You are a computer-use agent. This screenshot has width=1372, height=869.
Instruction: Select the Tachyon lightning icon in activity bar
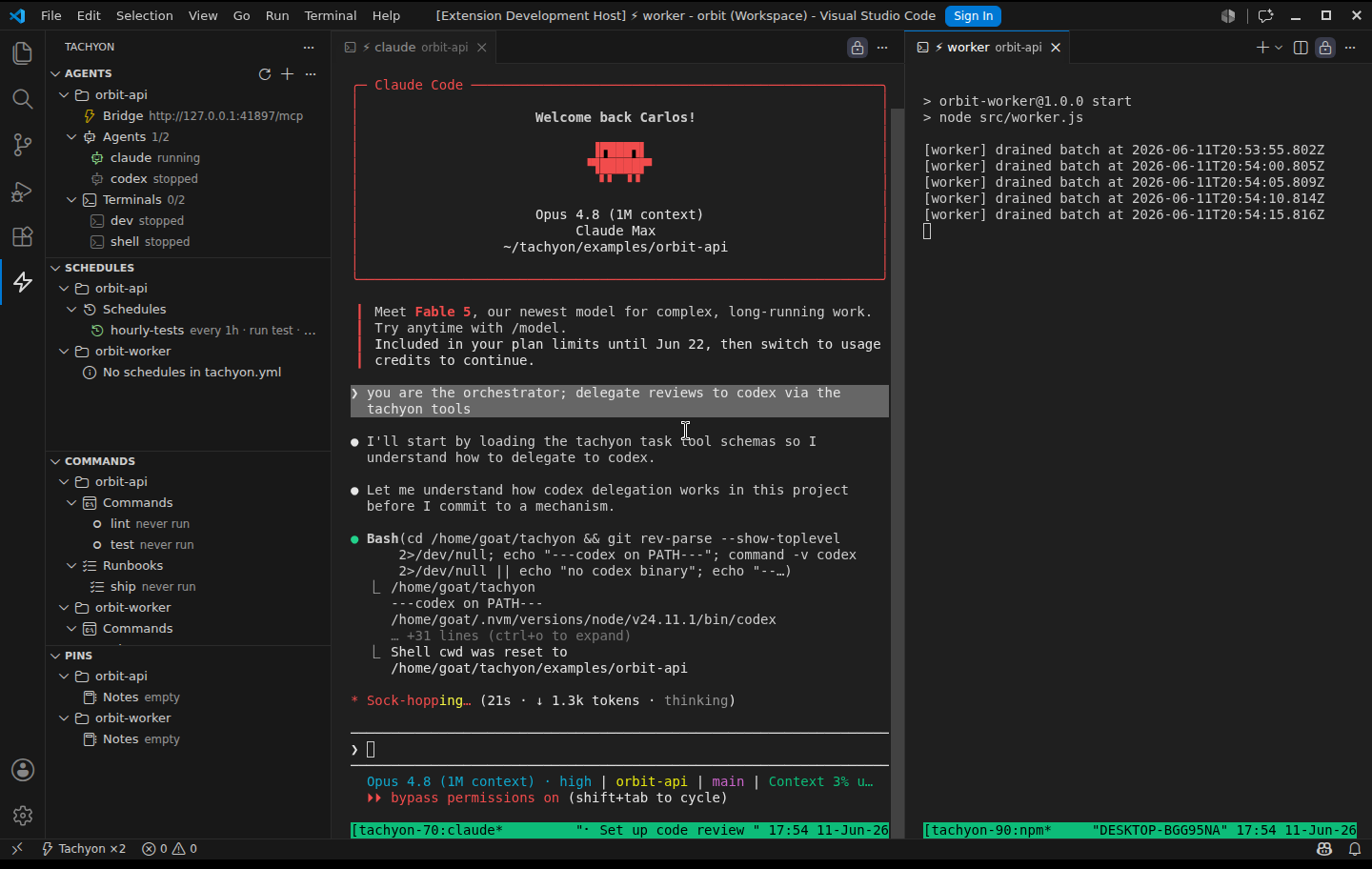22,282
